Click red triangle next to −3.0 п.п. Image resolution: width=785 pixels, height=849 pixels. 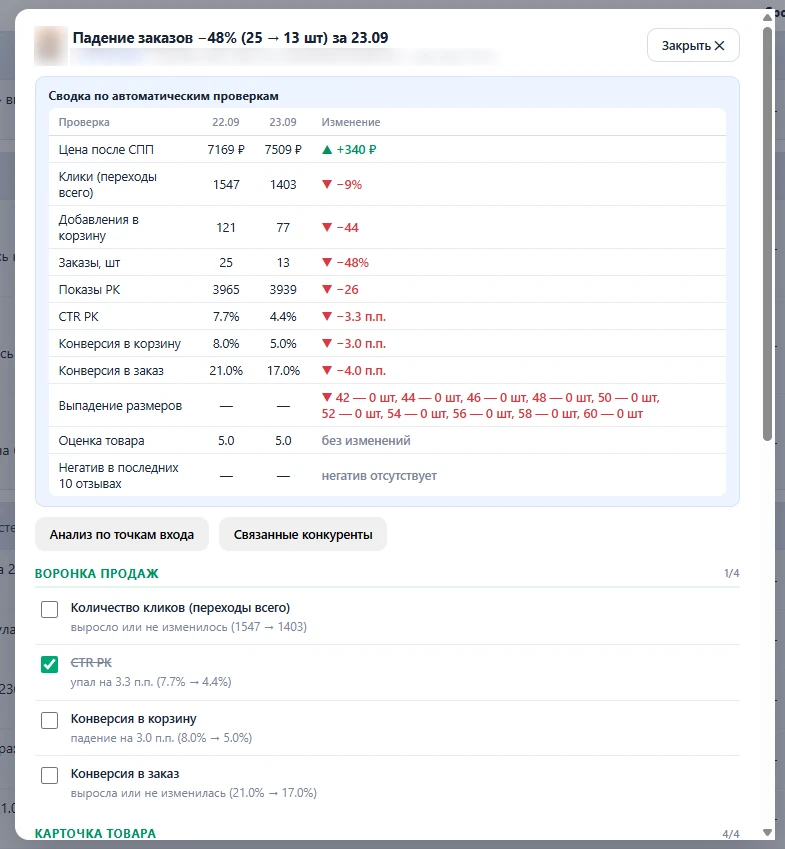pos(326,343)
